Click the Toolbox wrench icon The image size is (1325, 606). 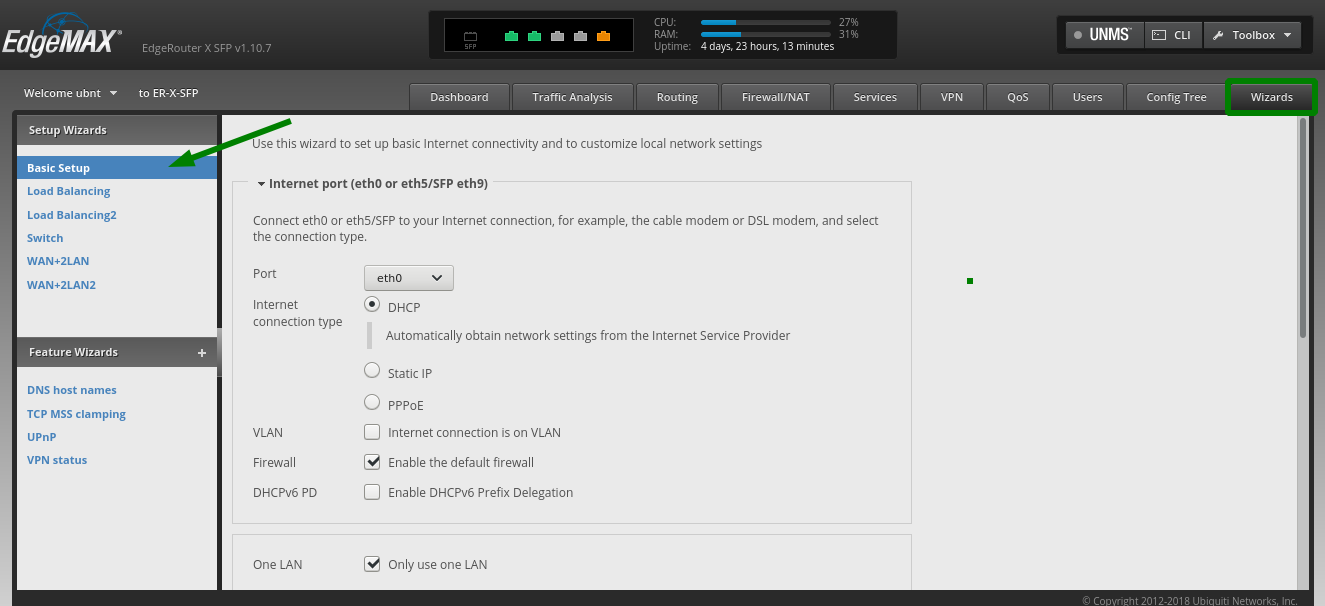point(1221,33)
